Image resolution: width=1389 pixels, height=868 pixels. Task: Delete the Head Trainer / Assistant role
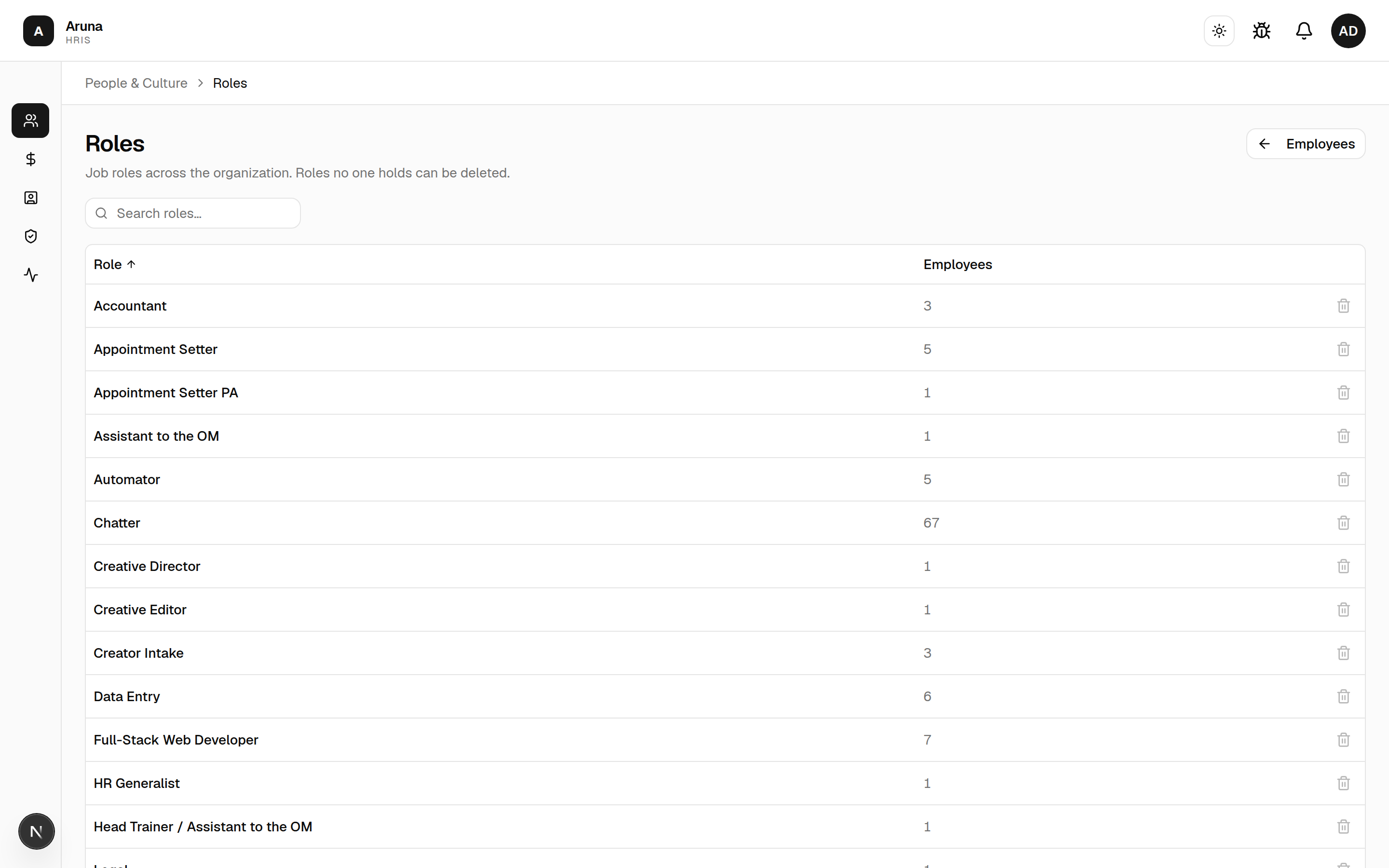pos(1343,827)
